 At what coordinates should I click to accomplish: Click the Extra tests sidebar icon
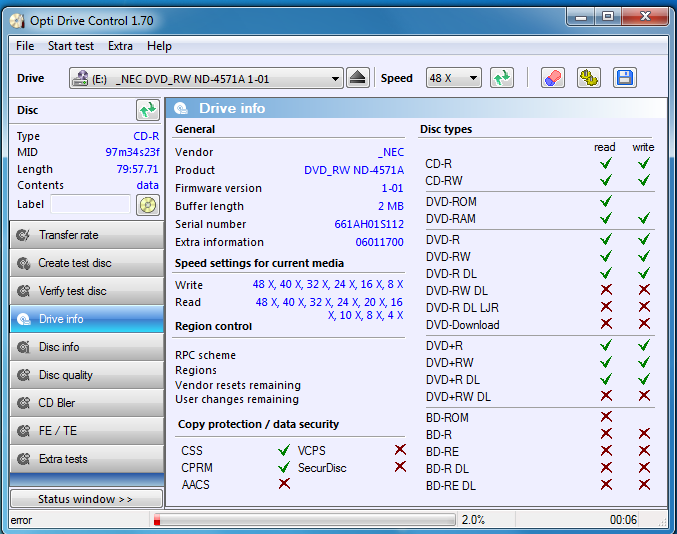point(23,459)
